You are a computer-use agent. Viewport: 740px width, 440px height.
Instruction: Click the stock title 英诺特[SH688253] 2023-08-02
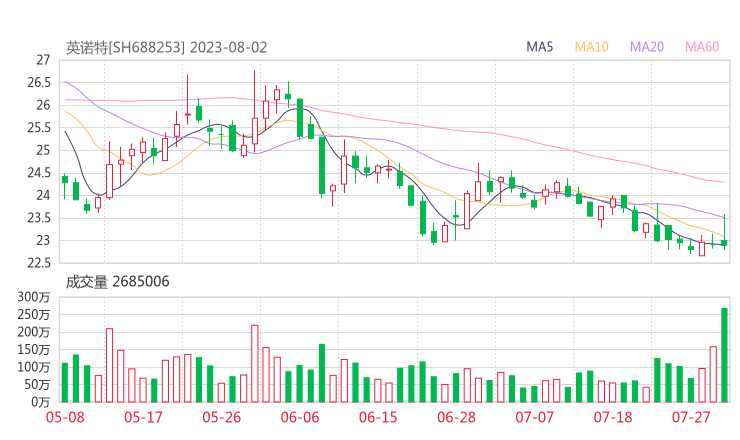pyautogui.click(x=167, y=48)
